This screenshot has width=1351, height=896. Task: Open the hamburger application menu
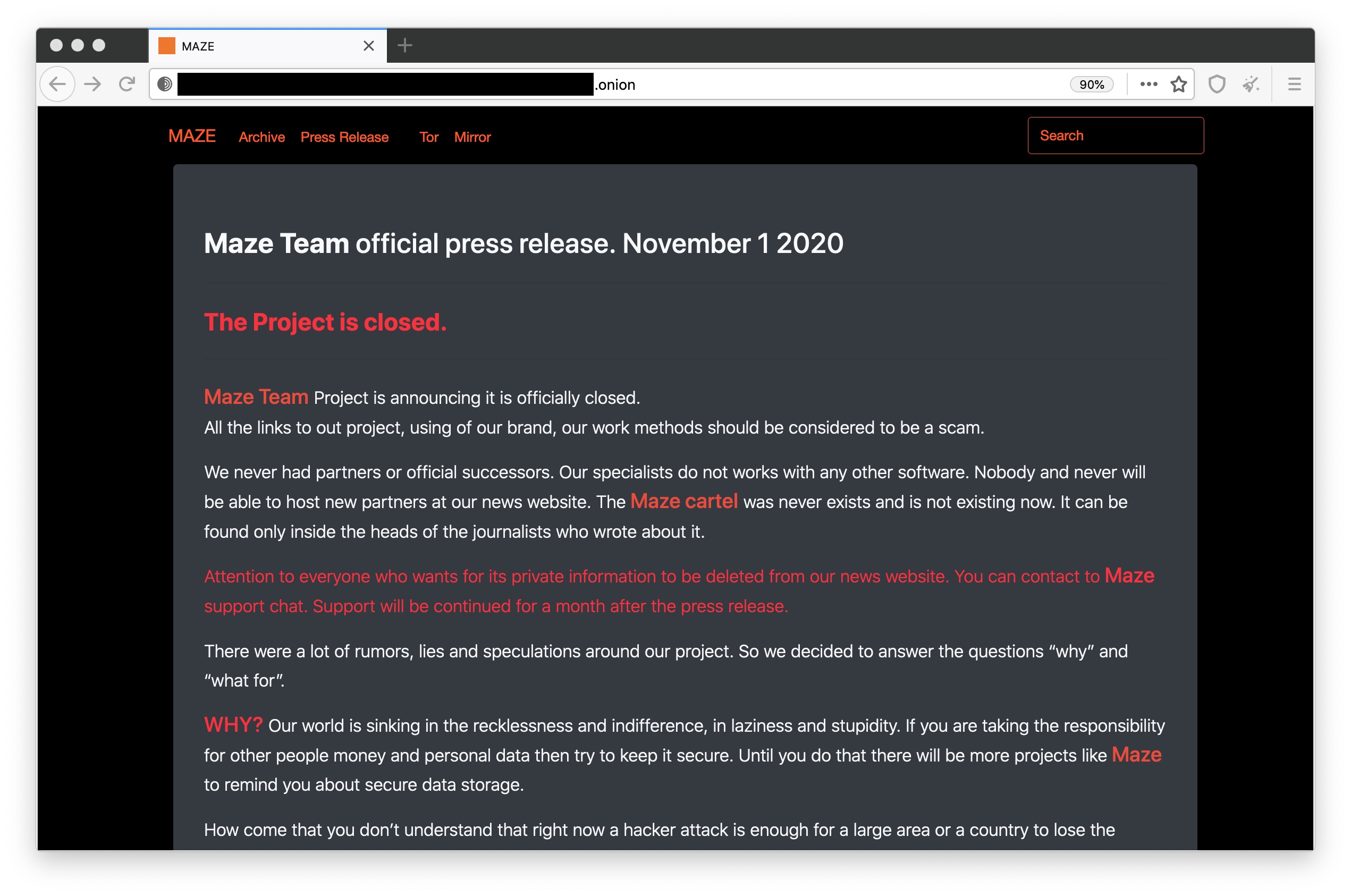[1295, 84]
